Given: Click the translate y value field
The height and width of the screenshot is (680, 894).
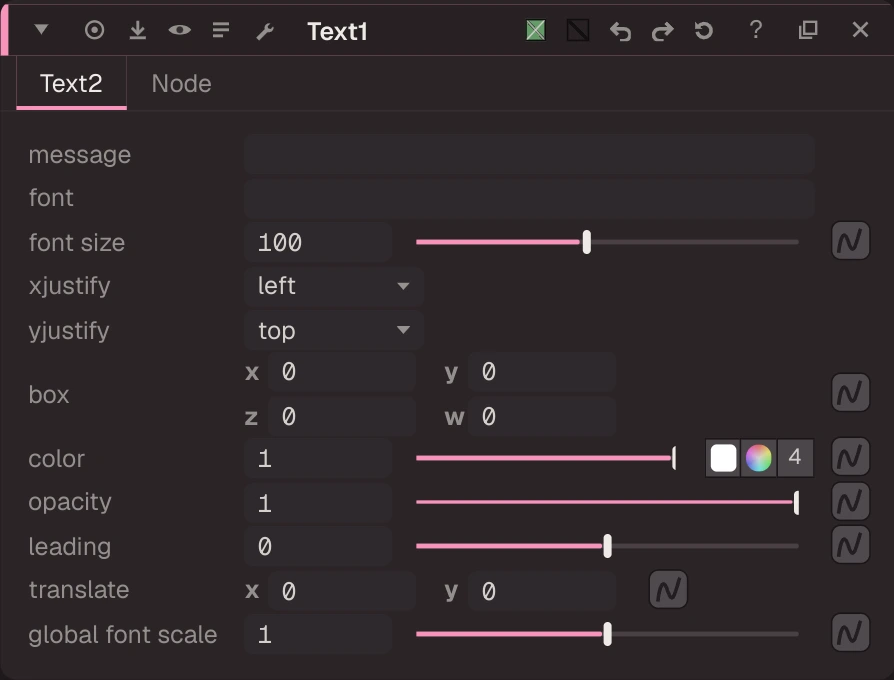Looking at the screenshot, I should [x=542, y=591].
